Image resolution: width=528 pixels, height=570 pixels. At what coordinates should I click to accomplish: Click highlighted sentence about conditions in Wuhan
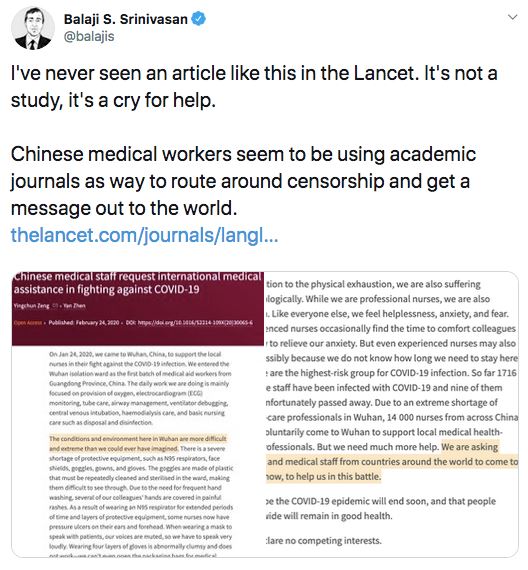(137, 443)
